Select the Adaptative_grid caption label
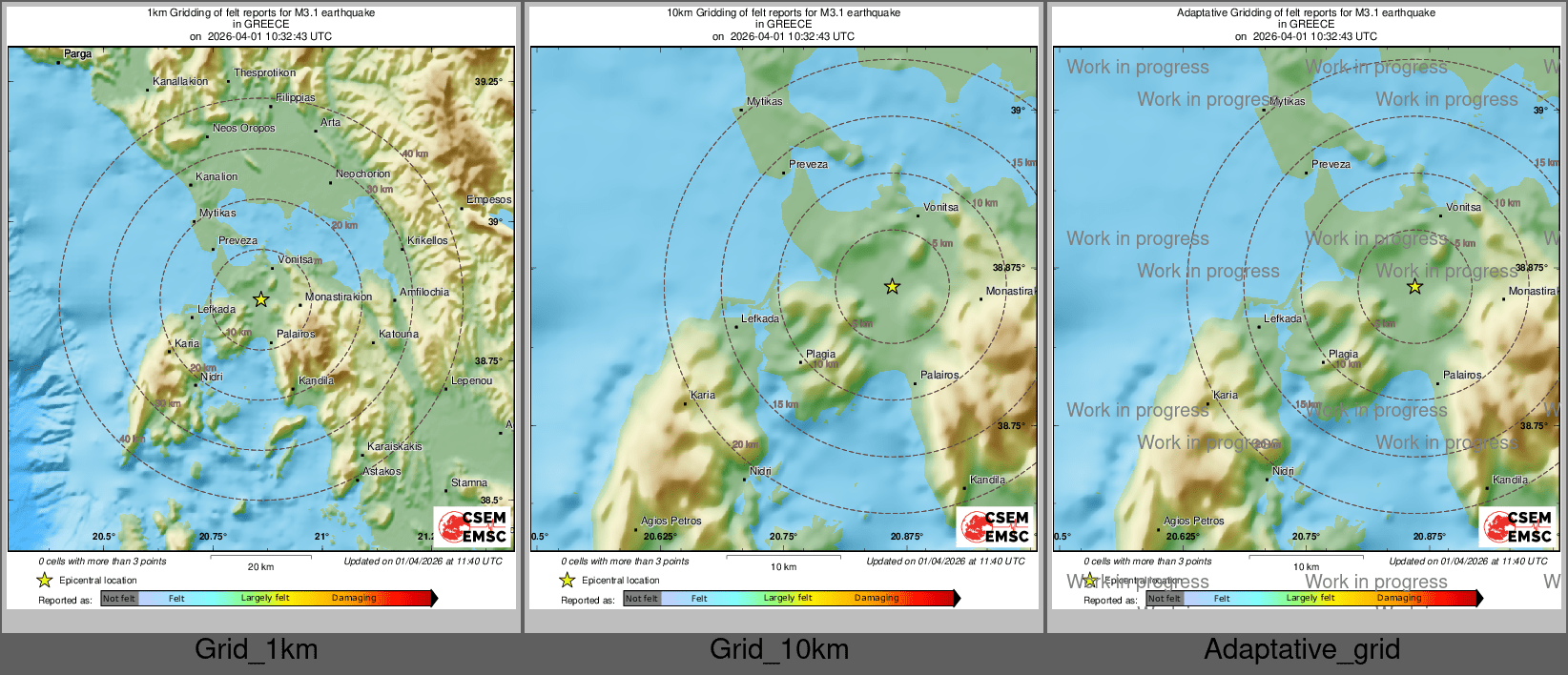This screenshot has width=1568, height=675. (1302, 649)
